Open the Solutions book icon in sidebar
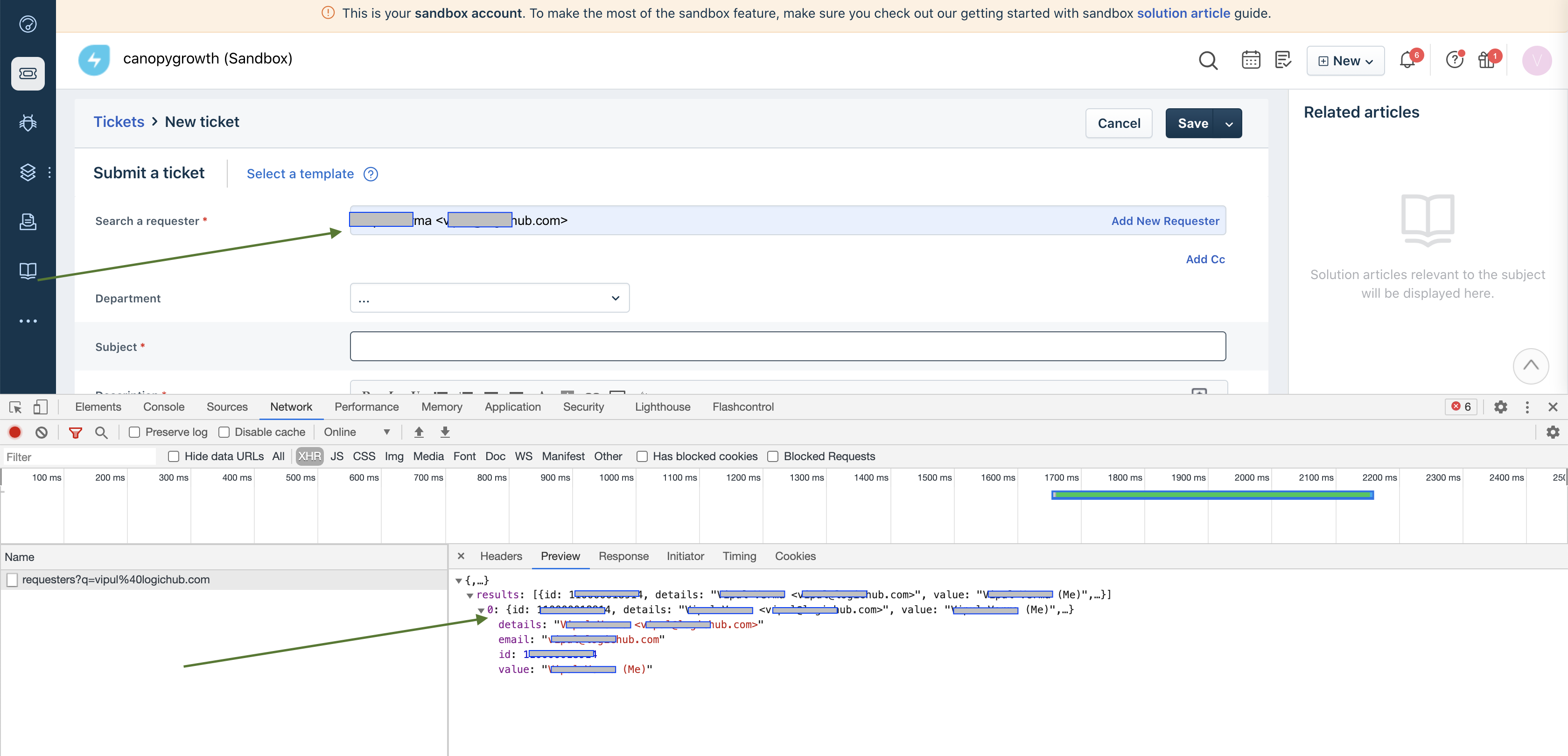The width and height of the screenshot is (1568, 756). (x=28, y=271)
